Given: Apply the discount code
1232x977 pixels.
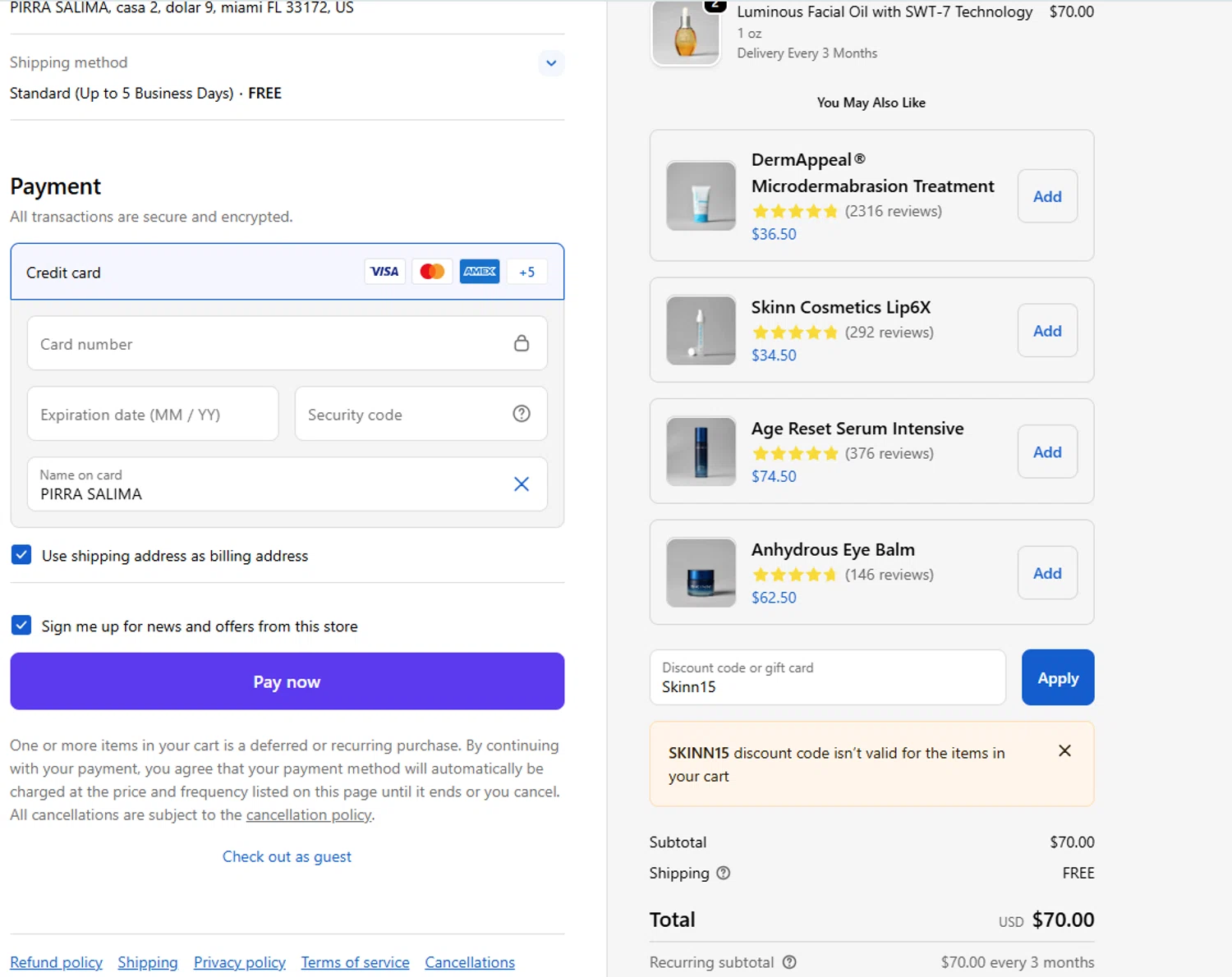Looking at the screenshot, I should [1058, 677].
